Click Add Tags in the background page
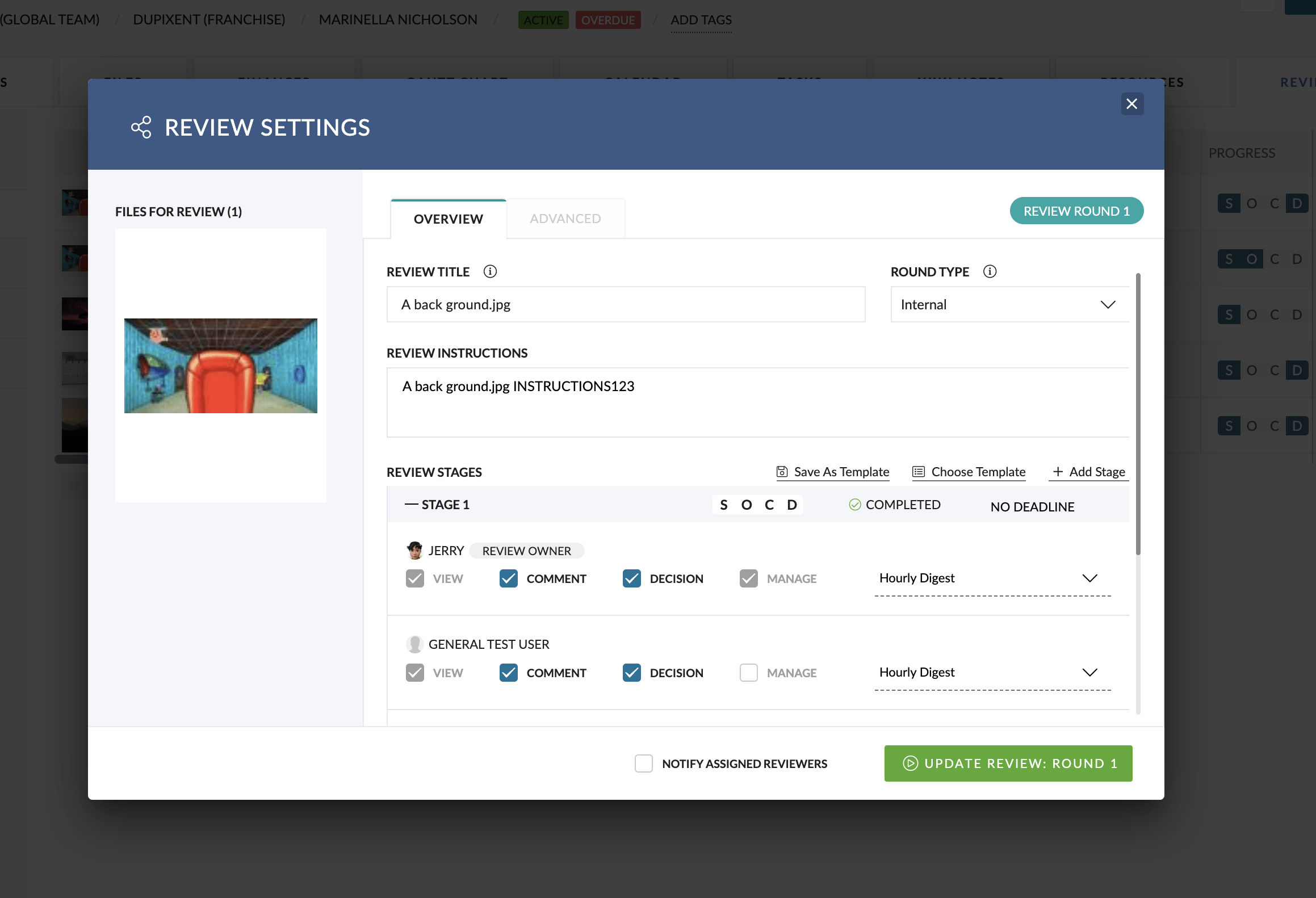The width and height of the screenshot is (1316, 898). 701,20
